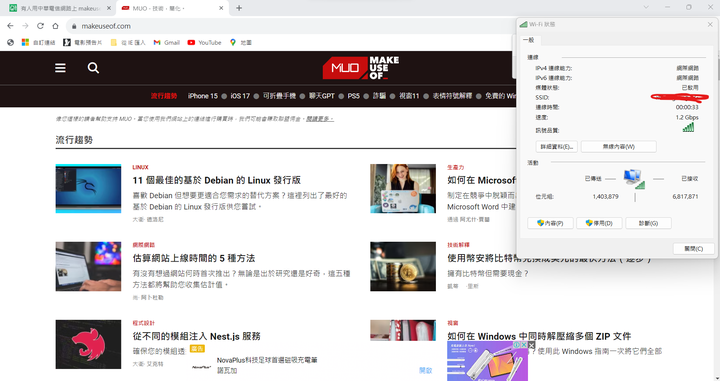Click 關閉(C) to close Wi-Fi dialog
This screenshot has width=720, height=381.
click(693, 249)
